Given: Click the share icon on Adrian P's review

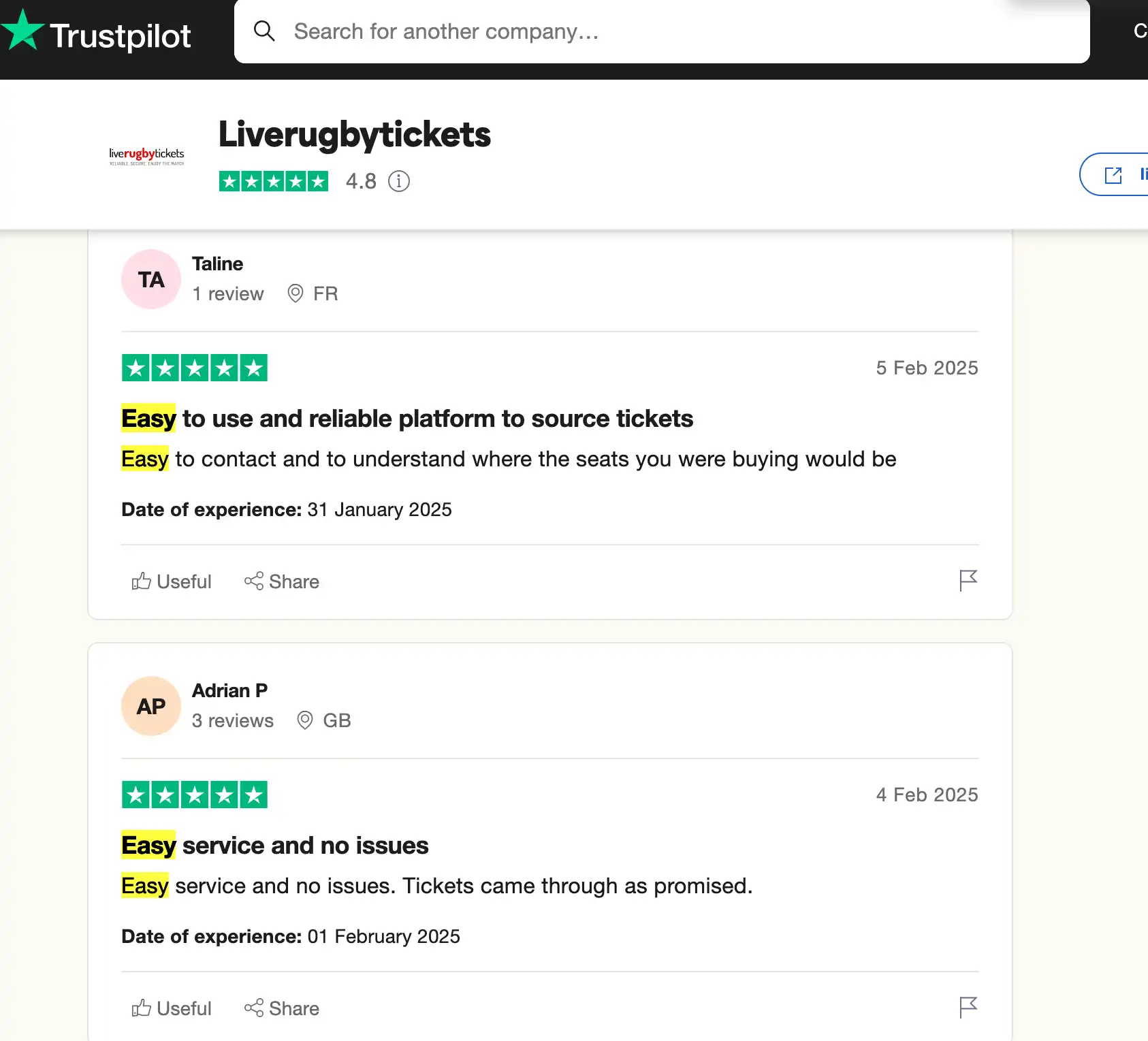Looking at the screenshot, I should pos(255,1008).
